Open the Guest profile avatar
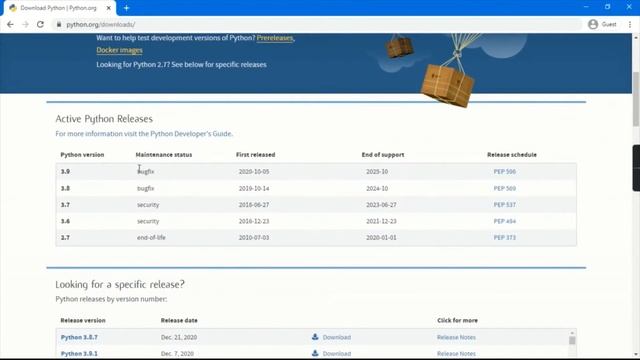This screenshot has height=360, width=640. click(x=593, y=24)
